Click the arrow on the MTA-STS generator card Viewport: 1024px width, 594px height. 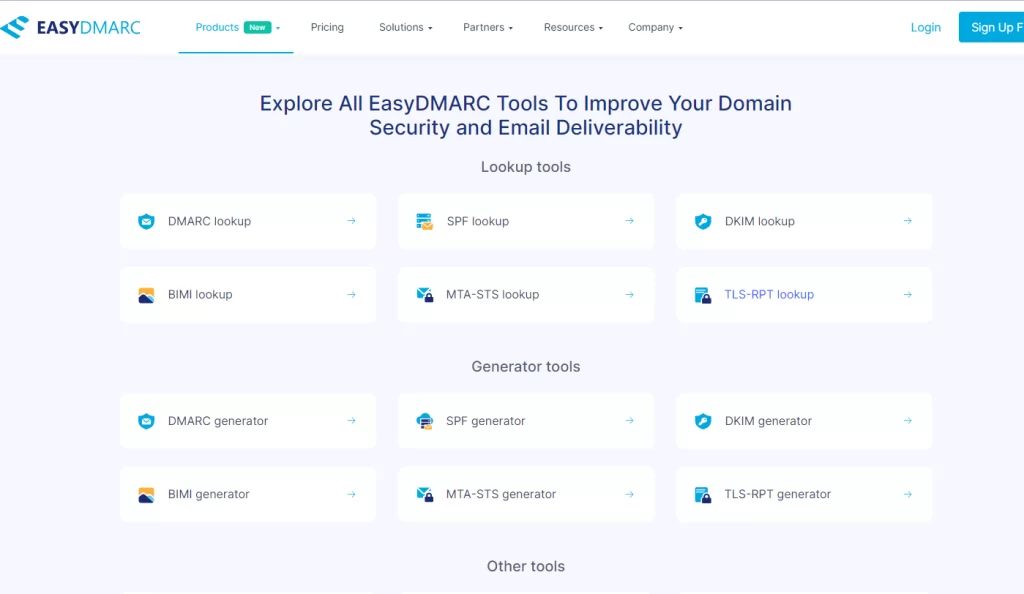(x=630, y=494)
